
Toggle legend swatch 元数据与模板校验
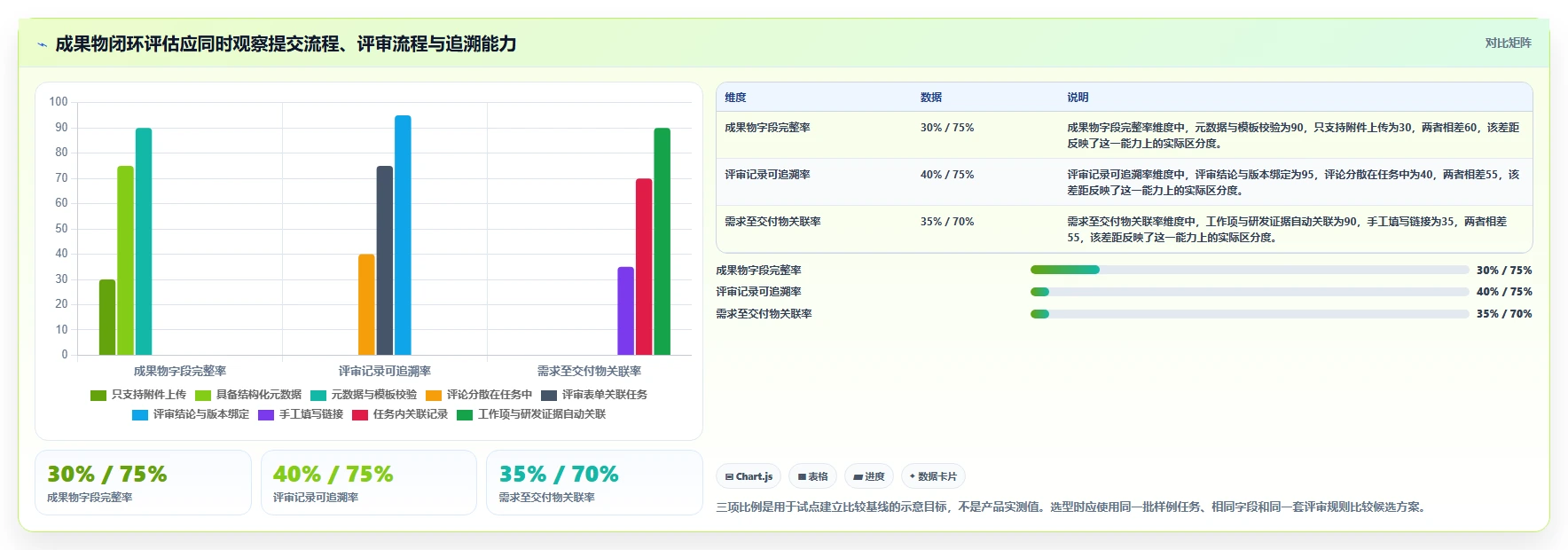pos(318,395)
